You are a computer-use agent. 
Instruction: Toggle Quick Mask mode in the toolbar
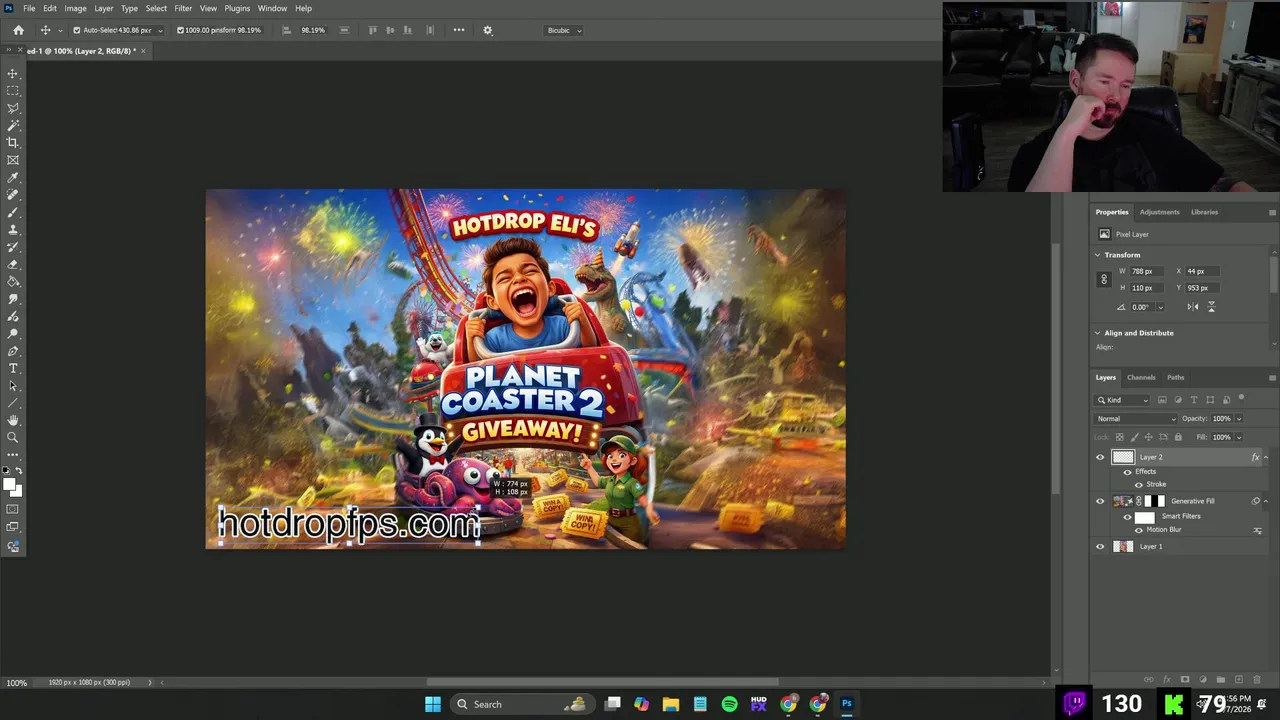(x=13, y=510)
